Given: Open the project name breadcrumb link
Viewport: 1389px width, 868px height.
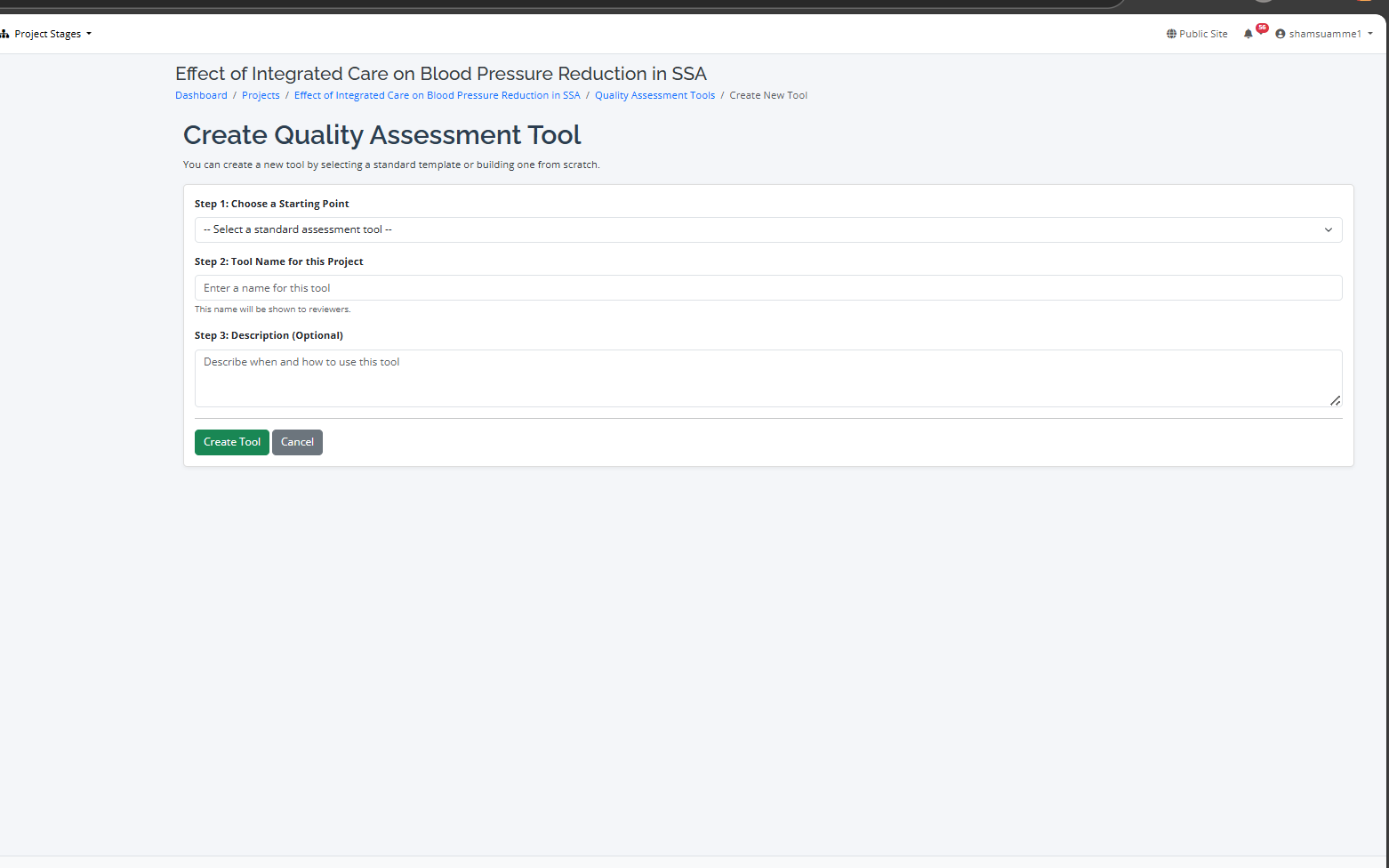Looking at the screenshot, I should tap(437, 95).
